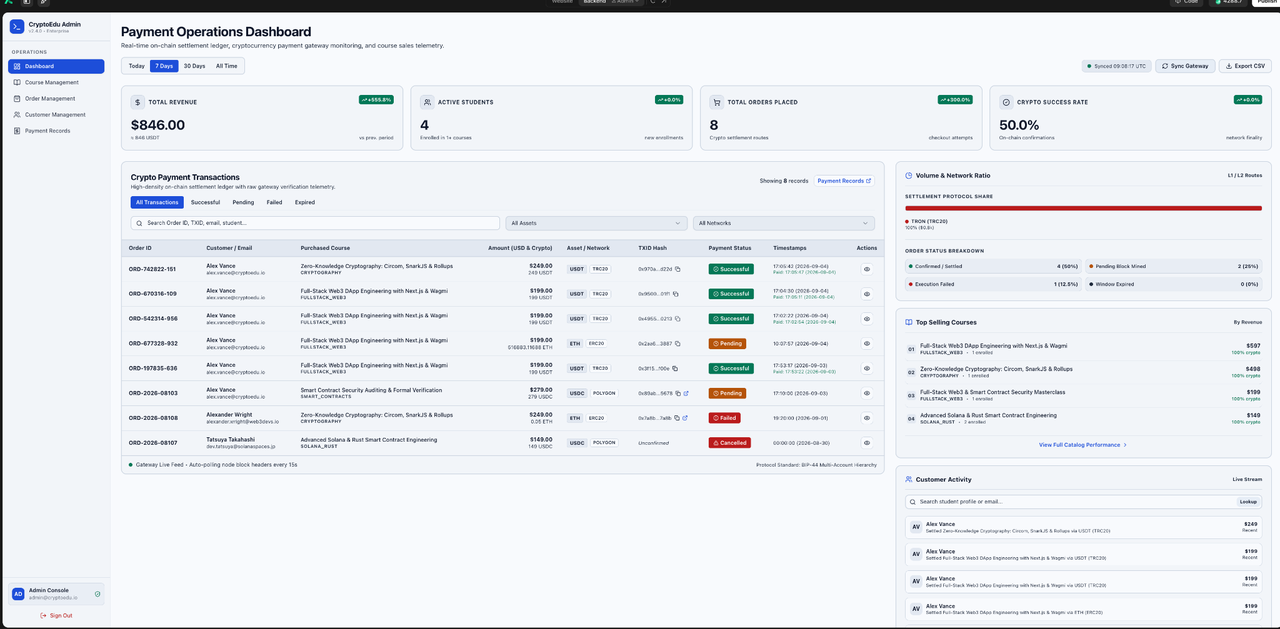Screen dimensions: 1280x629
Task: View details of order ORD-2026-08107
Action: [x=867, y=443]
